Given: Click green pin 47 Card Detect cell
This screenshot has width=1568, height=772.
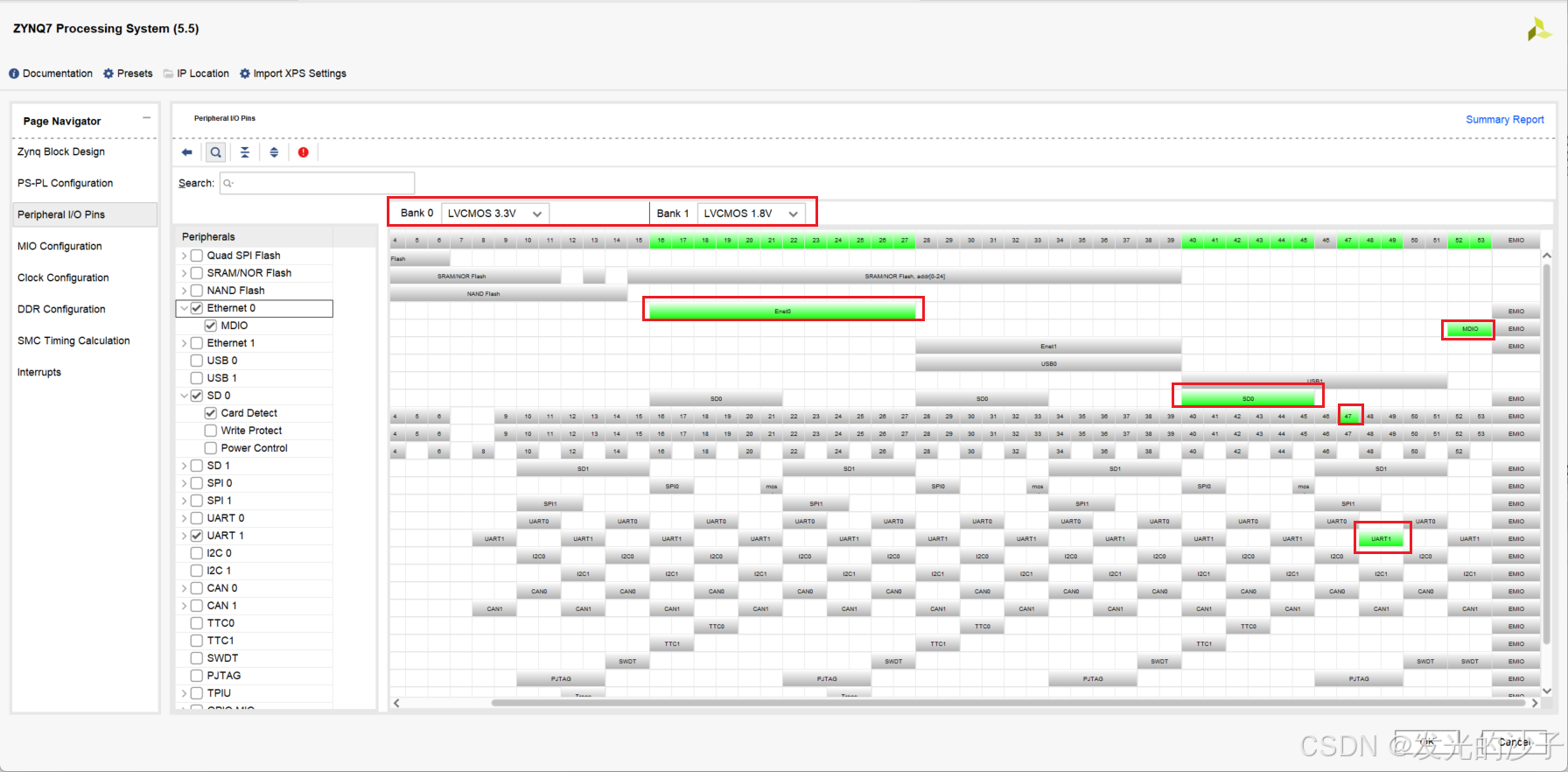Looking at the screenshot, I should tap(1348, 417).
